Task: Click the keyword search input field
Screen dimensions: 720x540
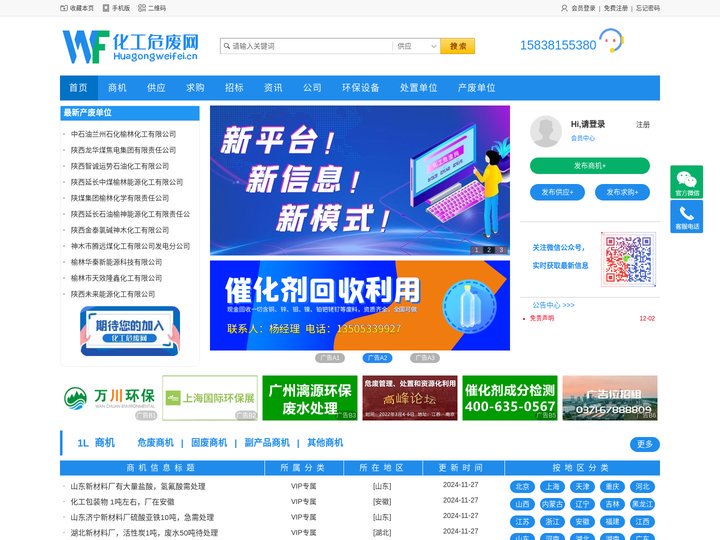Action: point(307,46)
